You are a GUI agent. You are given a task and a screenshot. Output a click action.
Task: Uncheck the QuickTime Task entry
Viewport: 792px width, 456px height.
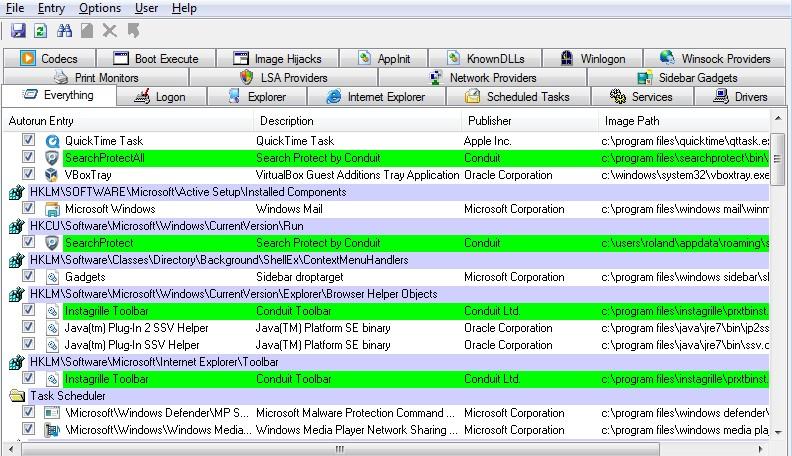(28, 140)
